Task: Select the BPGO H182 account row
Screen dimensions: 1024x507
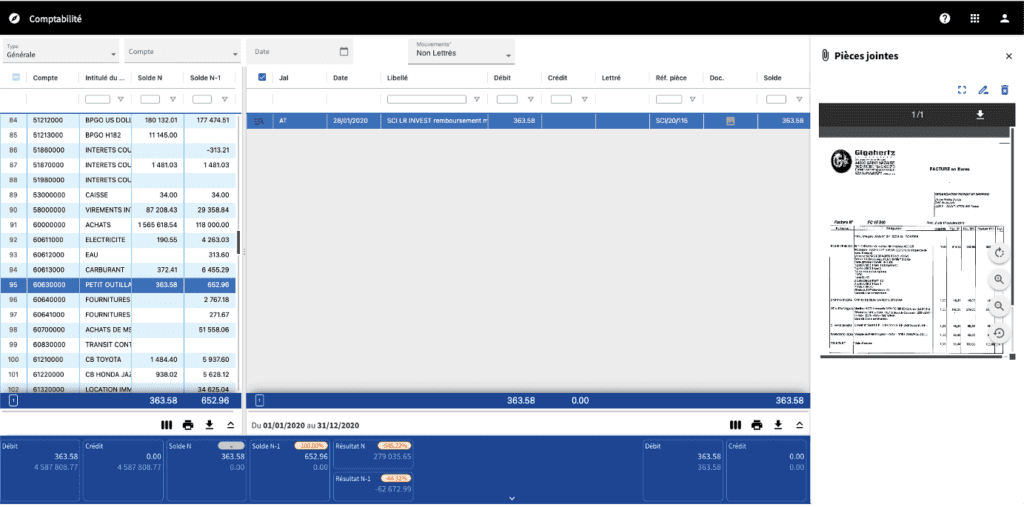Action: coord(120,135)
